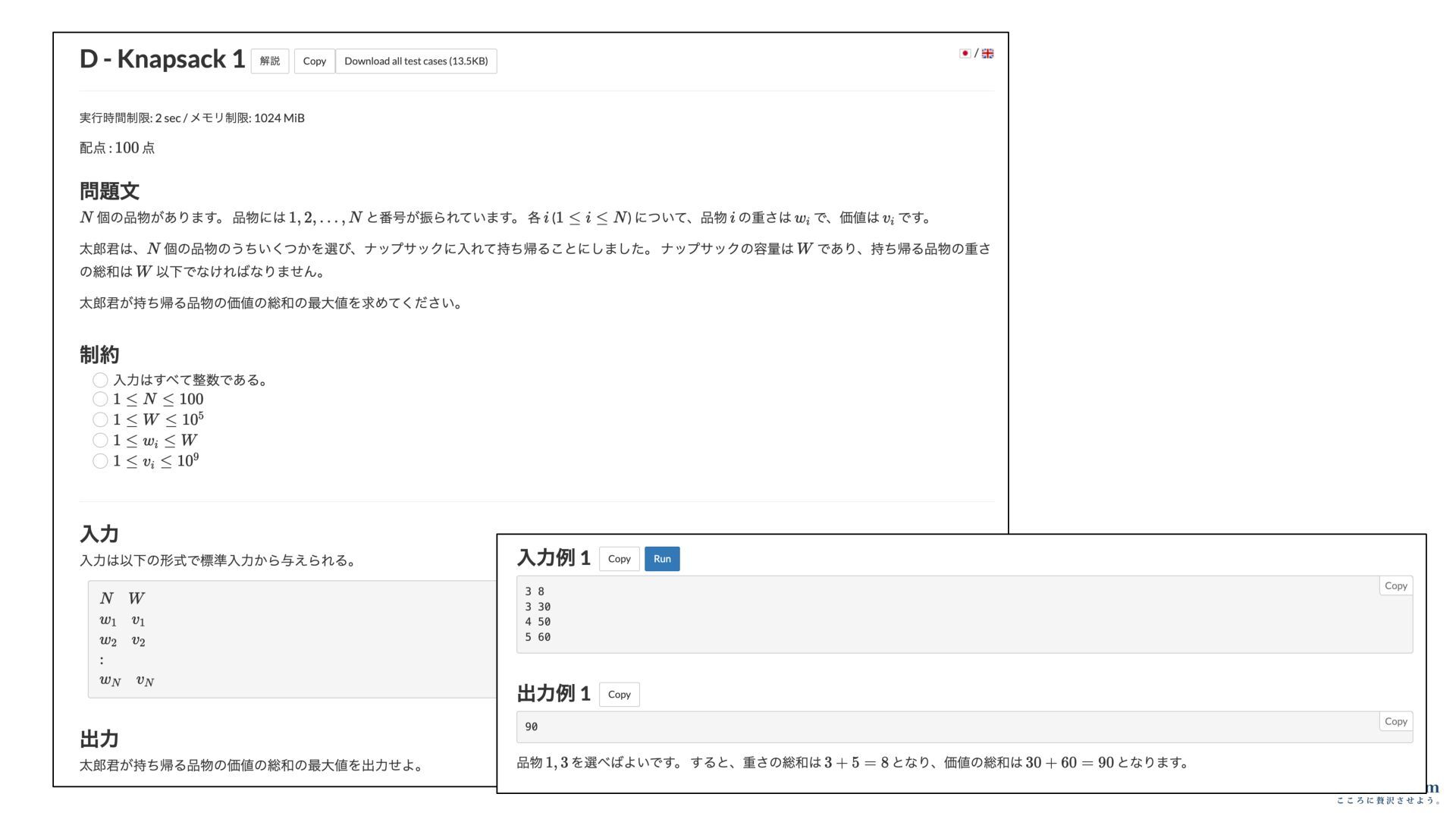Screen dimensions: 1456x819
Task: Select bullet circle for 1 ≤ w_i ≤ W
Action: pyautogui.click(x=100, y=440)
